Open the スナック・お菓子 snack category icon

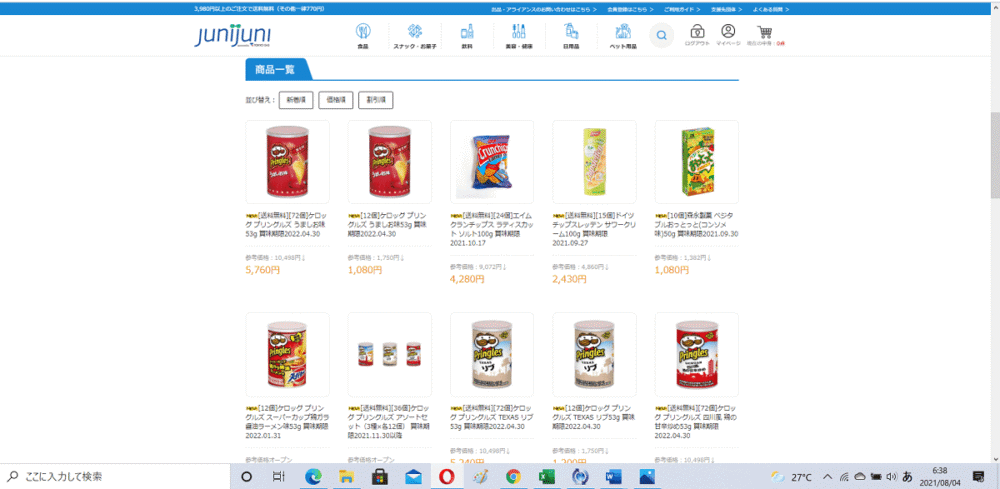tap(415, 31)
